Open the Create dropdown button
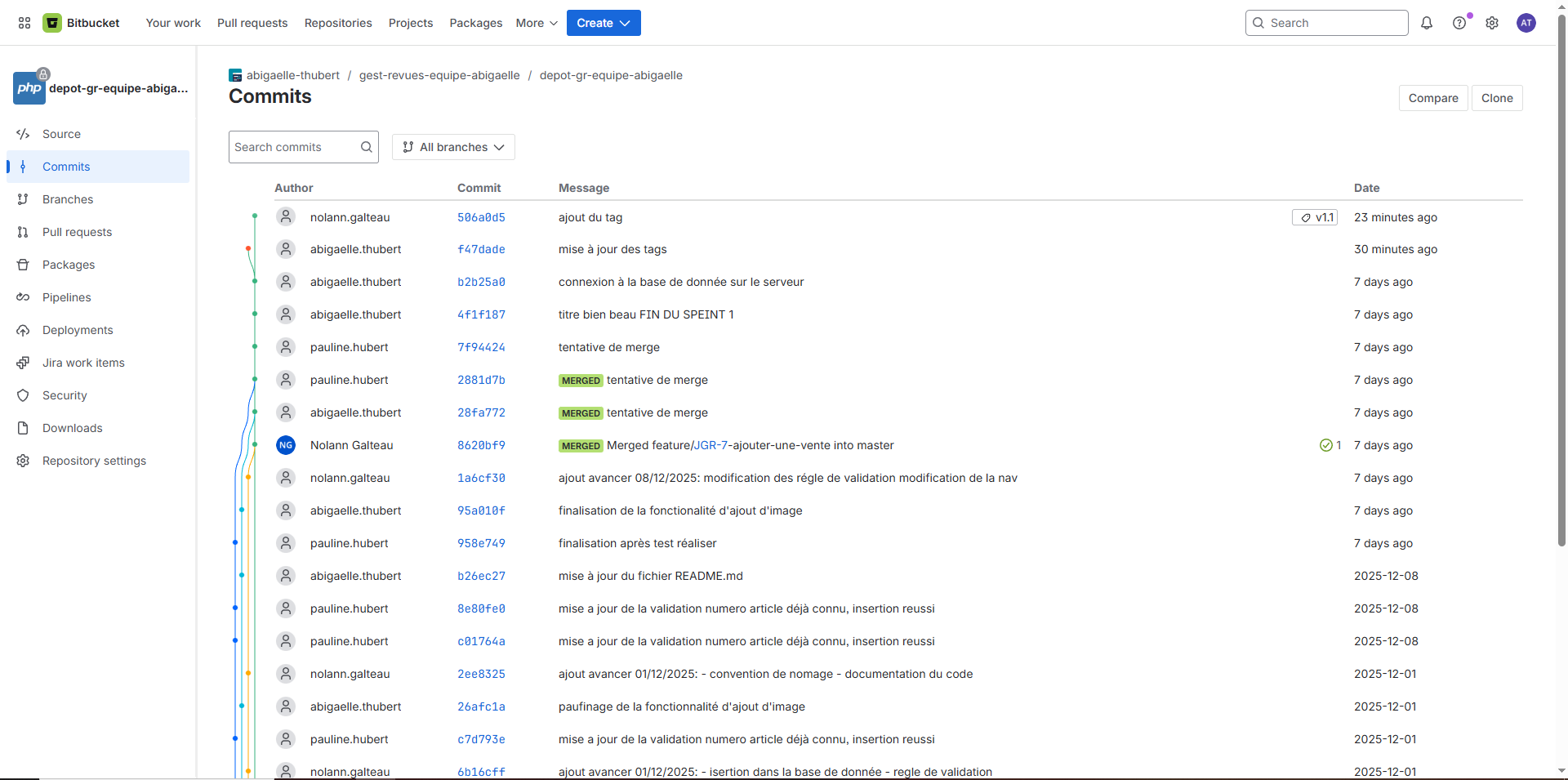This screenshot has height=780, width=1568. click(604, 23)
